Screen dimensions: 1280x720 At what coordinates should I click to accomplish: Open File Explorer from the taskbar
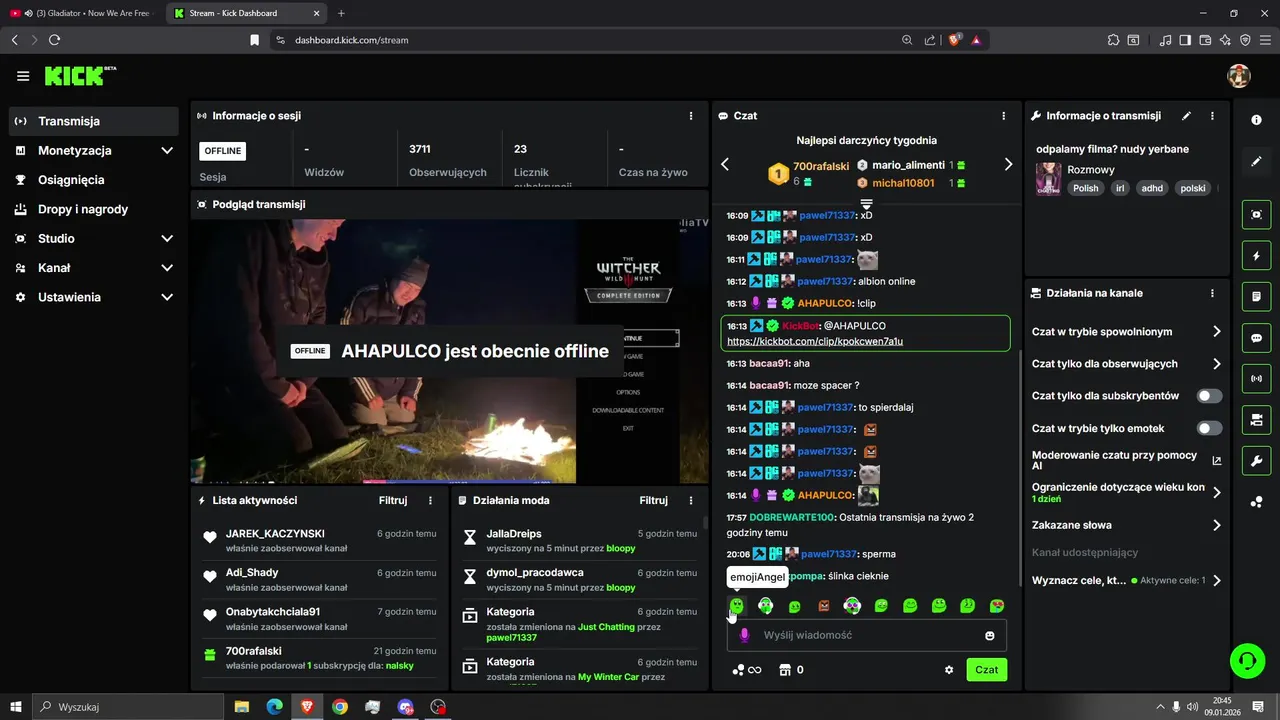(x=242, y=707)
